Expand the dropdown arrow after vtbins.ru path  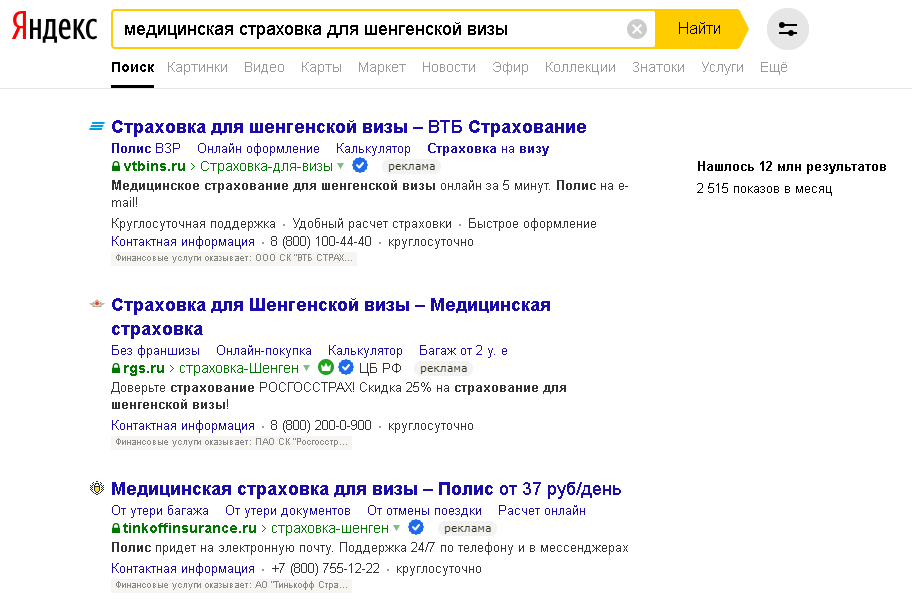click(x=340, y=166)
